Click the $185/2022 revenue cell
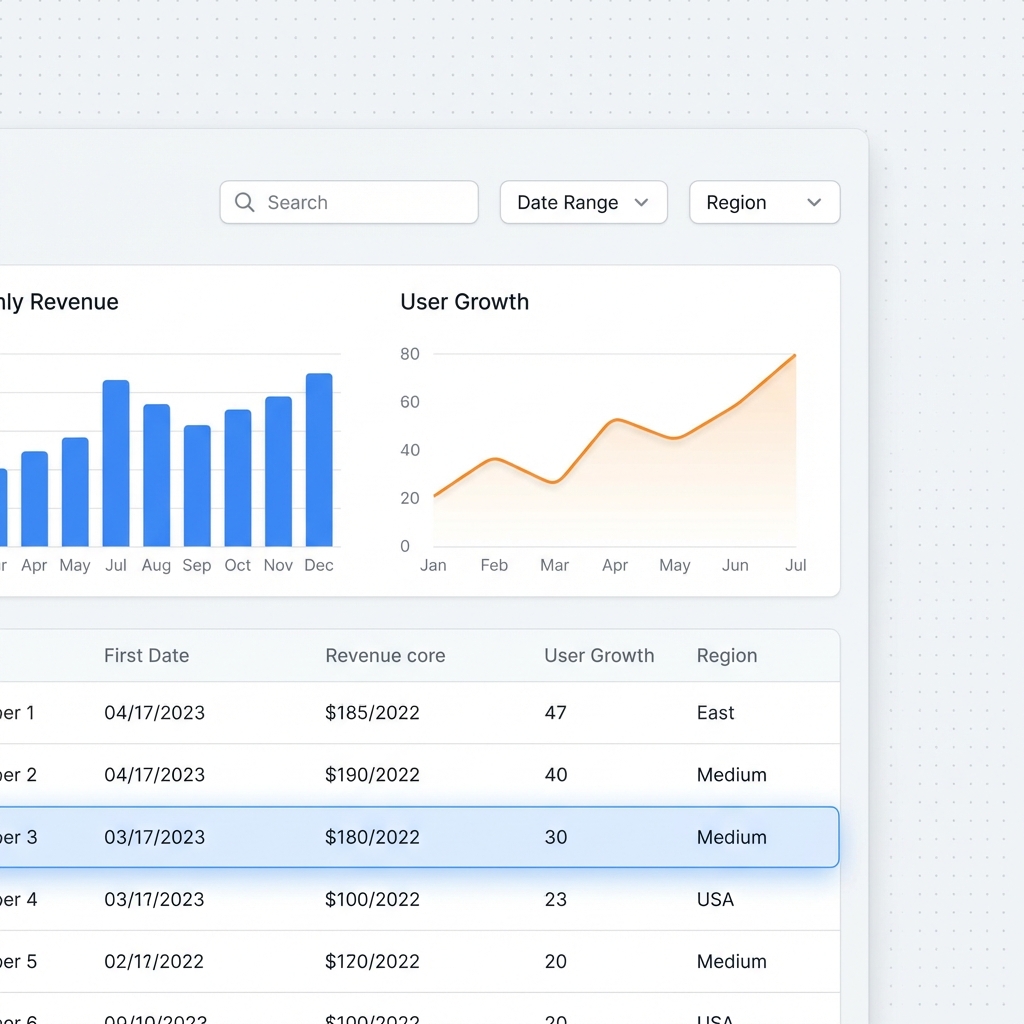1024x1024 pixels. click(372, 713)
